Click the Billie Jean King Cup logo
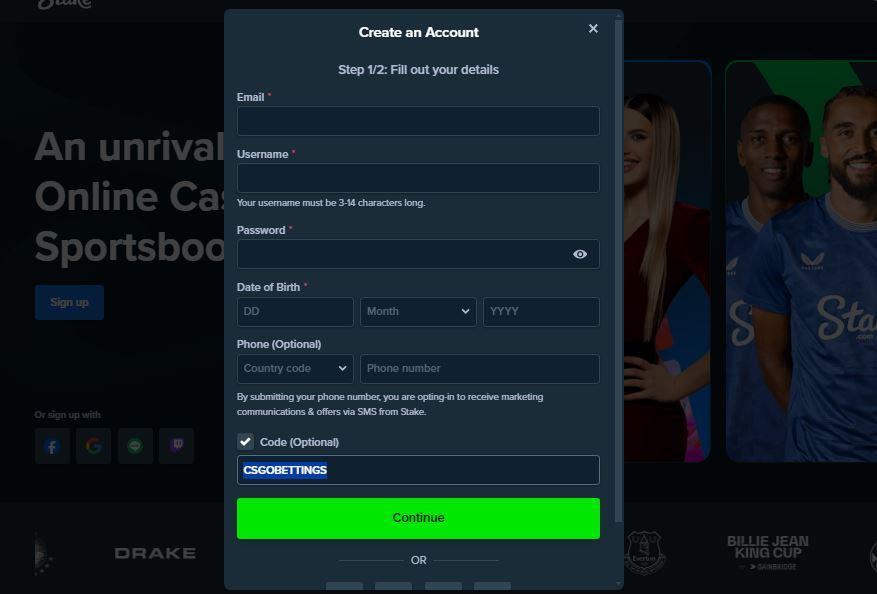 [767, 553]
